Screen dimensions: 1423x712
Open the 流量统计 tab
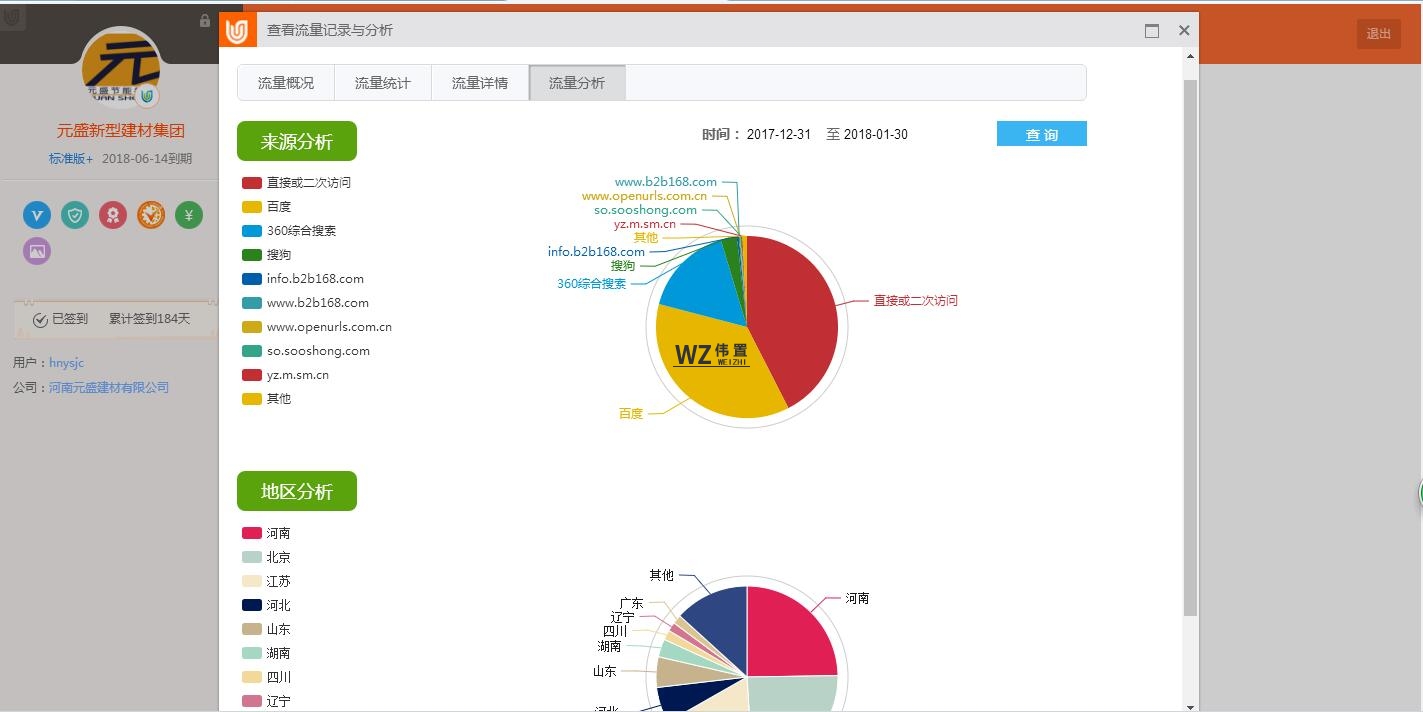tap(382, 83)
